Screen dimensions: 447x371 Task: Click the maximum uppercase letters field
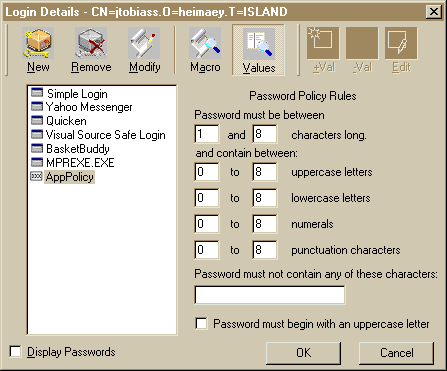pos(265,172)
